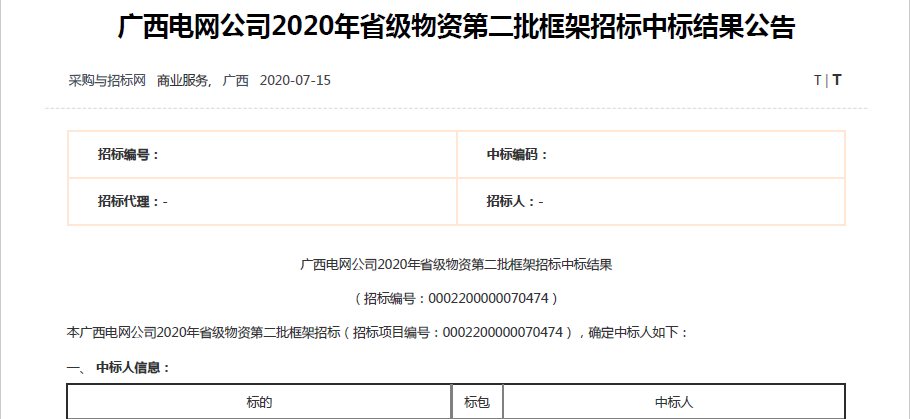Click the small T font-size icon
Image resolution: width=910 pixels, height=419 pixels.
817,80
